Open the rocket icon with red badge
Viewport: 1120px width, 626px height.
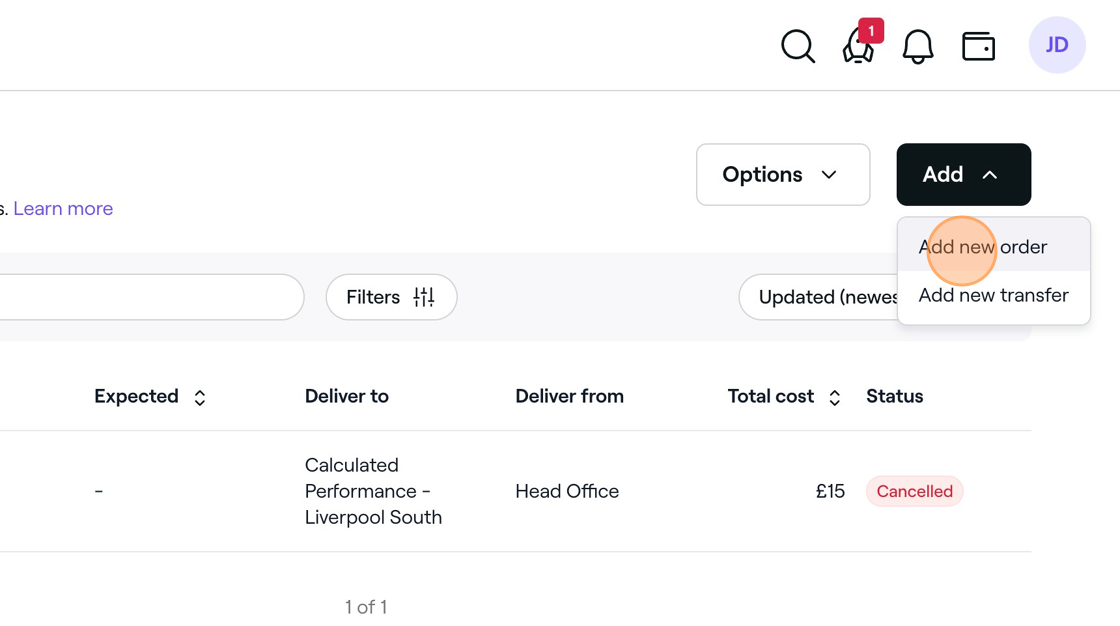[x=859, y=44]
